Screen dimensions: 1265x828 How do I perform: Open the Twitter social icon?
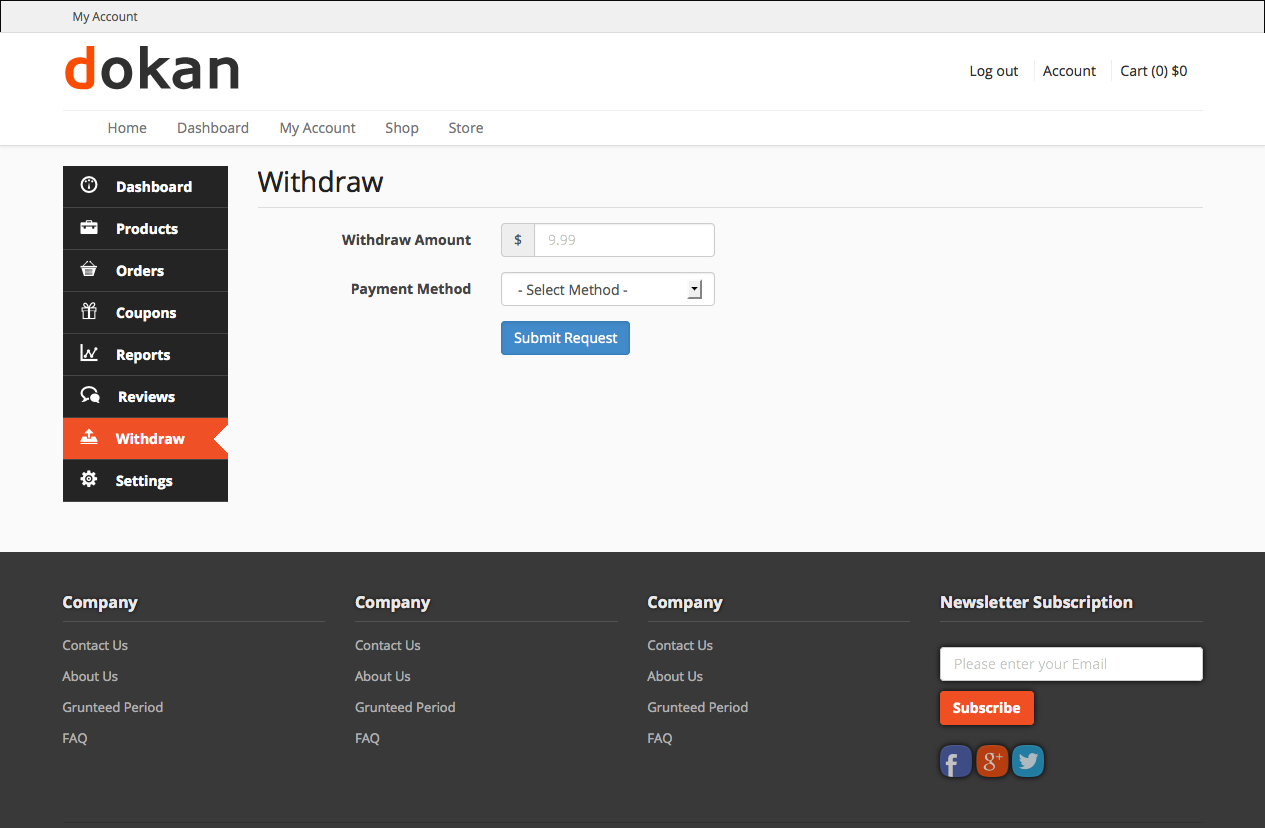(1027, 762)
